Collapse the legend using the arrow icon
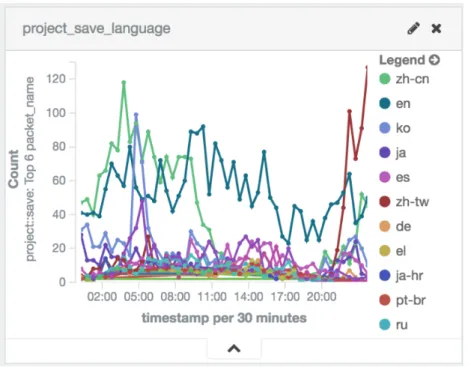The image size is (468, 367). (x=434, y=60)
